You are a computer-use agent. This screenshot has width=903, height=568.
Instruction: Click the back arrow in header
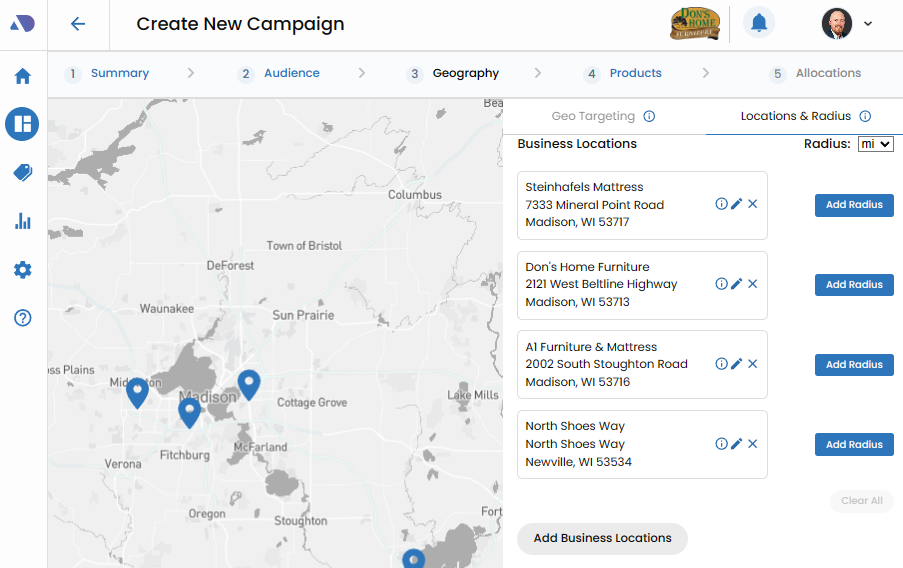[78, 24]
